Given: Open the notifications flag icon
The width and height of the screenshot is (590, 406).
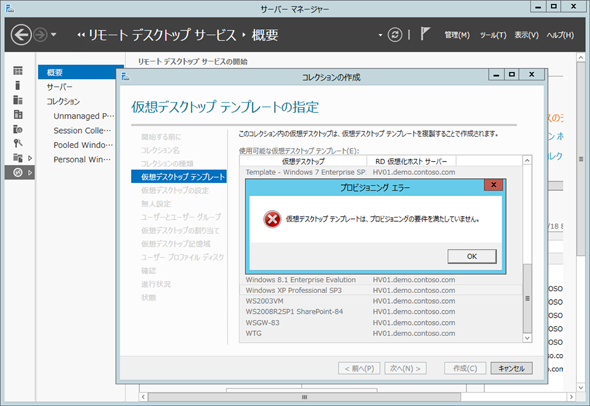Looking at the screenshot, I should [425, 34].
